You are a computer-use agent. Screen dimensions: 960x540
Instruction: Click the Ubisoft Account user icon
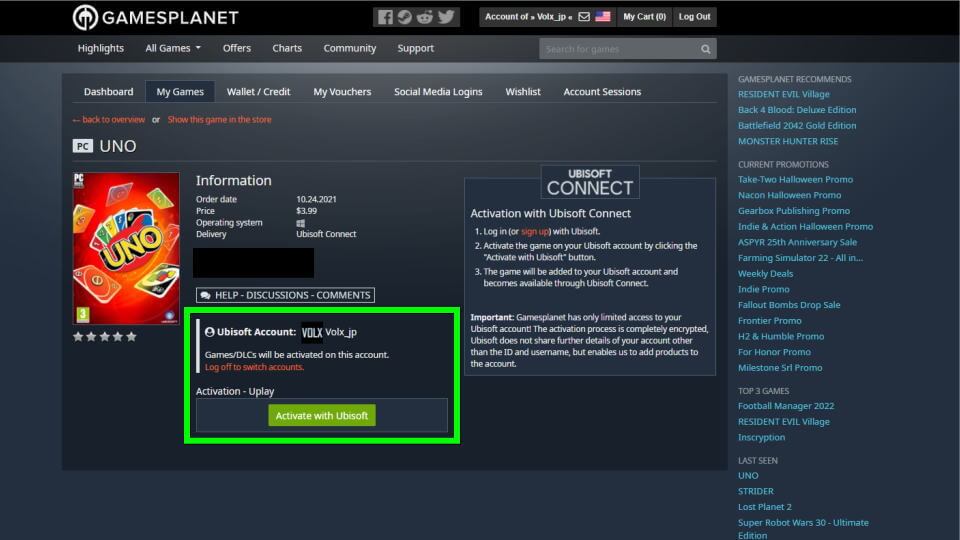[209, 332]
